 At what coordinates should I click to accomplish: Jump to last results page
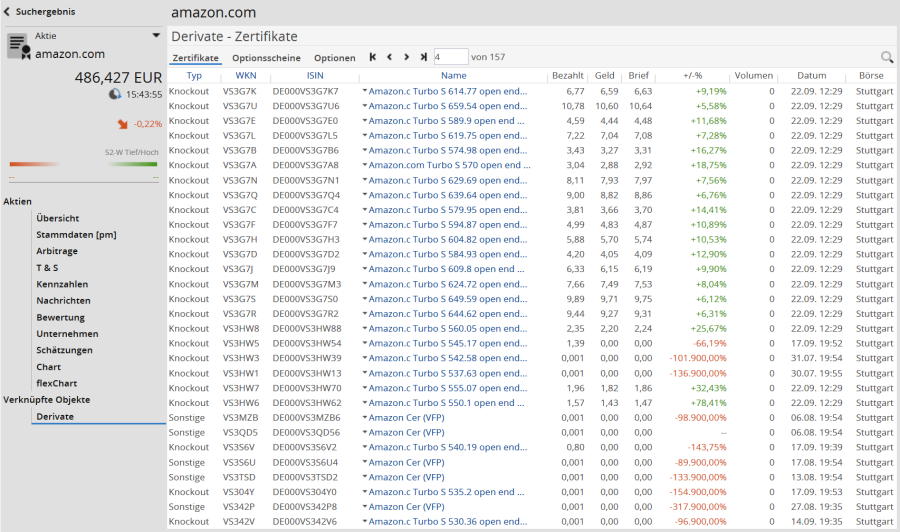pyautogui.click(x=423, y=58)
